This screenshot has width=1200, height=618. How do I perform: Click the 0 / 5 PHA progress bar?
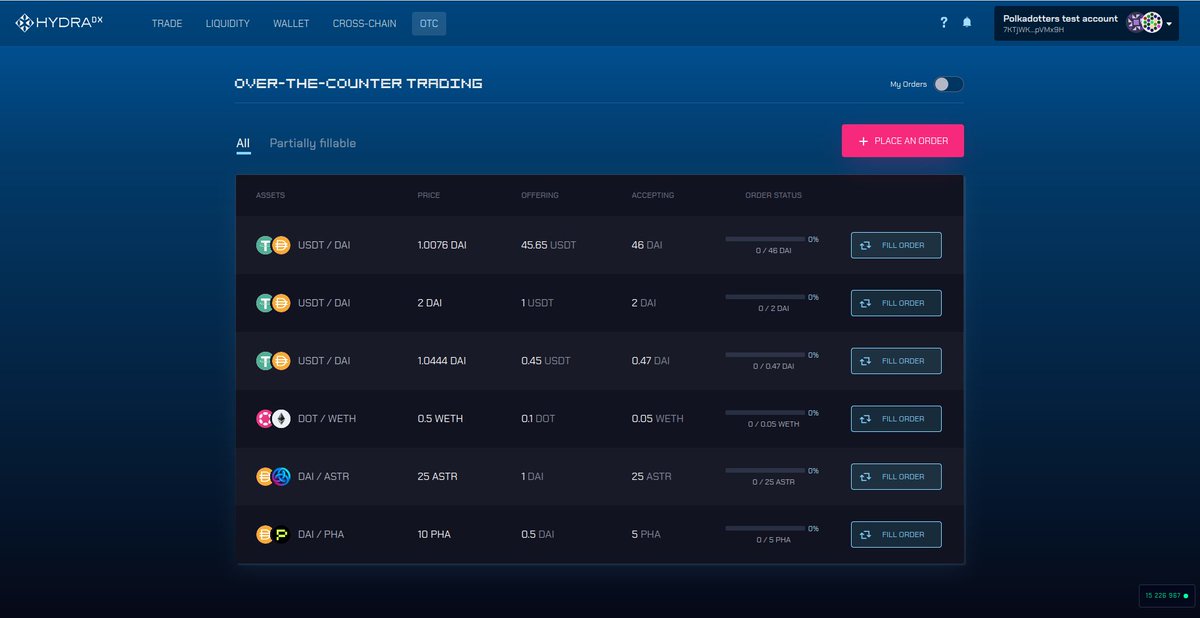(765, 529)
